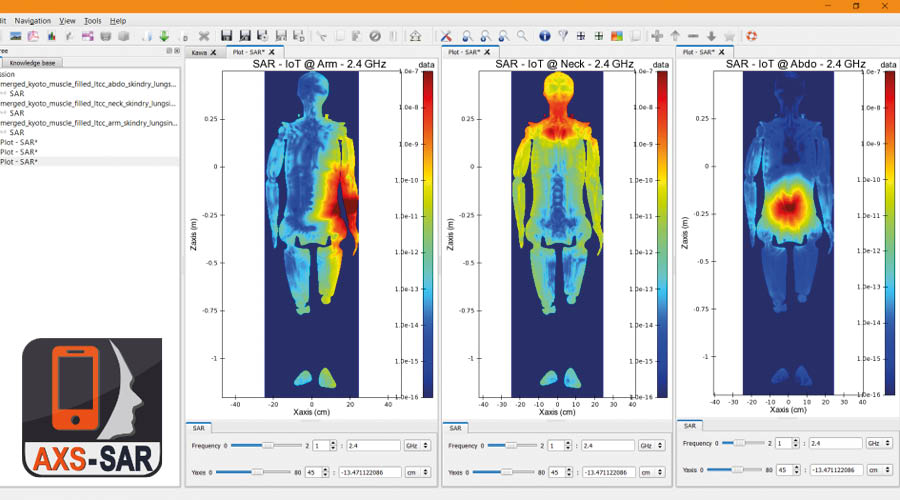Click the first save floppy disk icon
This screenshot has height=500, width=900.
pos(227,36)
